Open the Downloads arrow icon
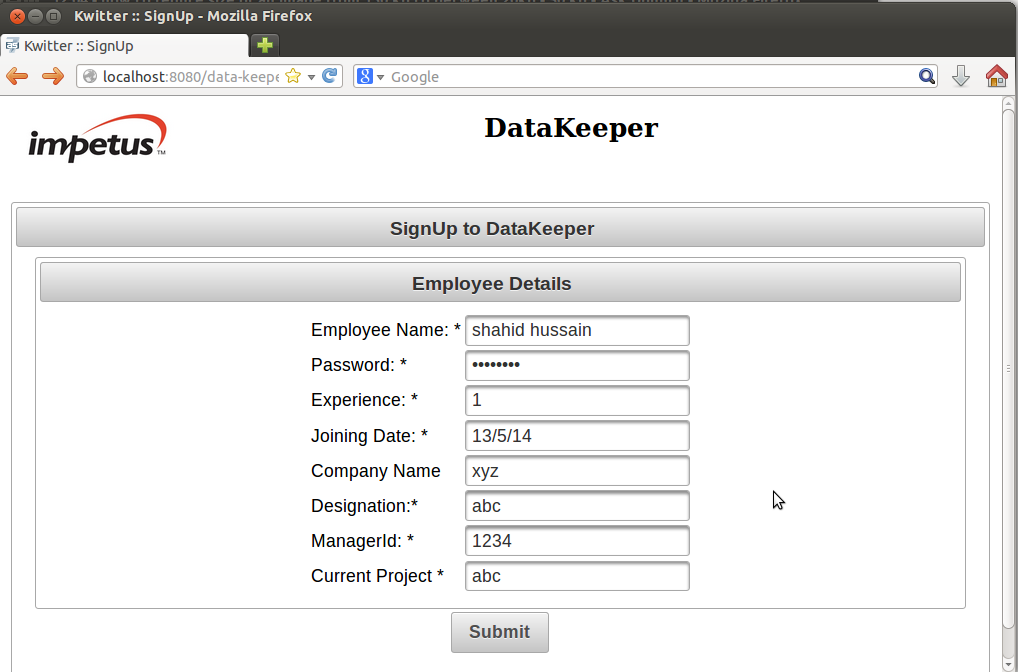The image size is (1018, 672). pos(960,77)
